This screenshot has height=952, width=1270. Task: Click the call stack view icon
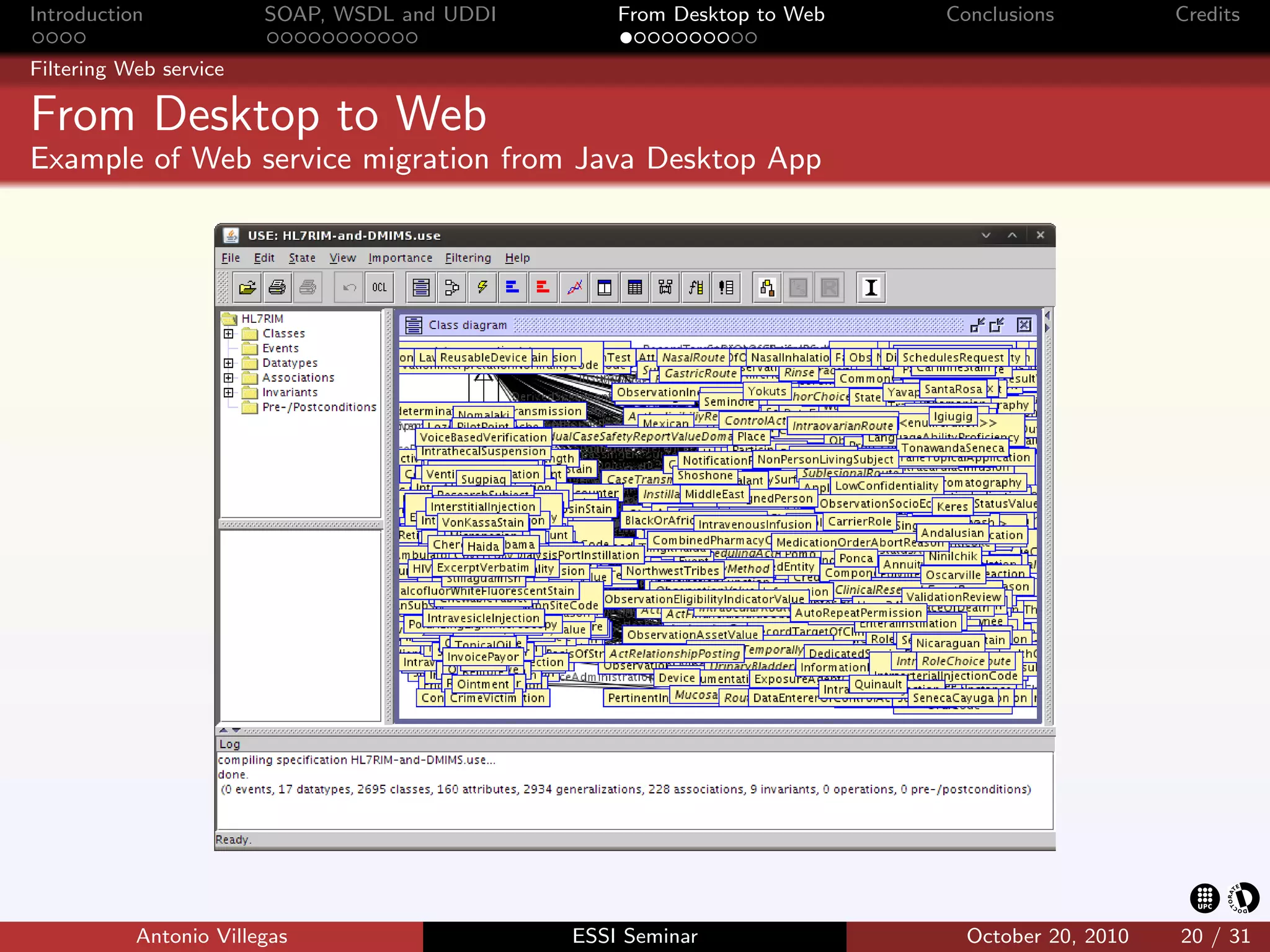(696, 288)
